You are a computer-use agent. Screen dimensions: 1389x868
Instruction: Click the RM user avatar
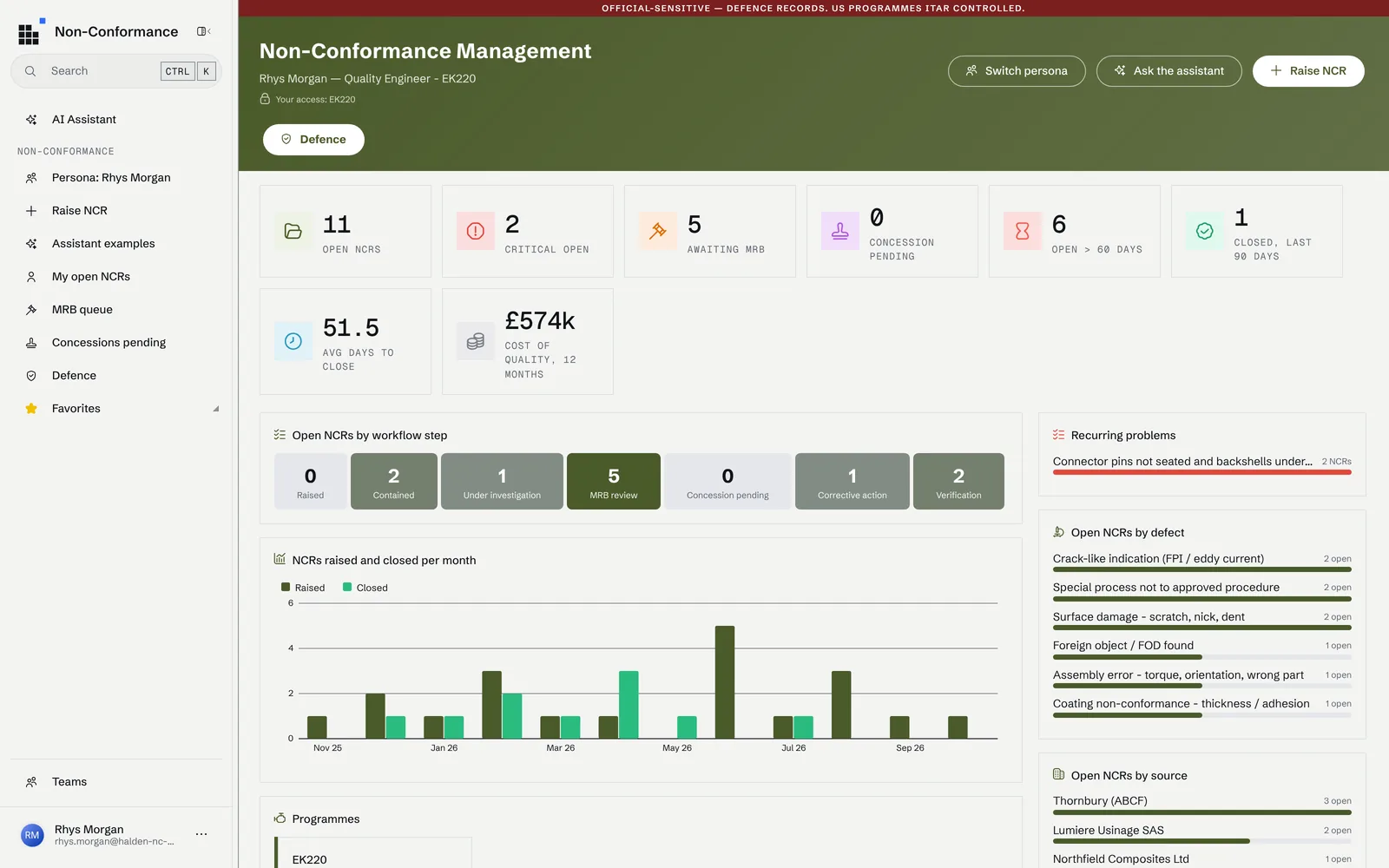tap(32, 835)
